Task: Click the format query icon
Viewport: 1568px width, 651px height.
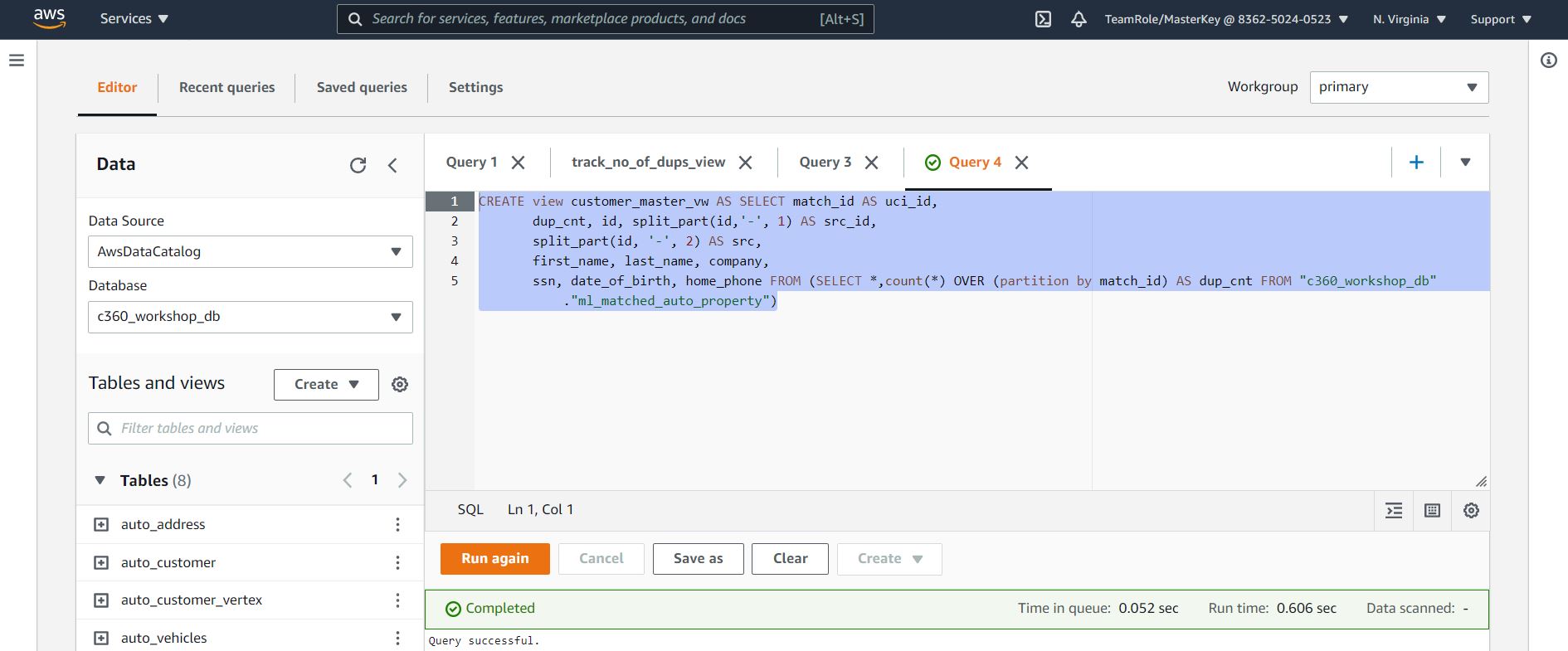Action: coord(1394,511)
